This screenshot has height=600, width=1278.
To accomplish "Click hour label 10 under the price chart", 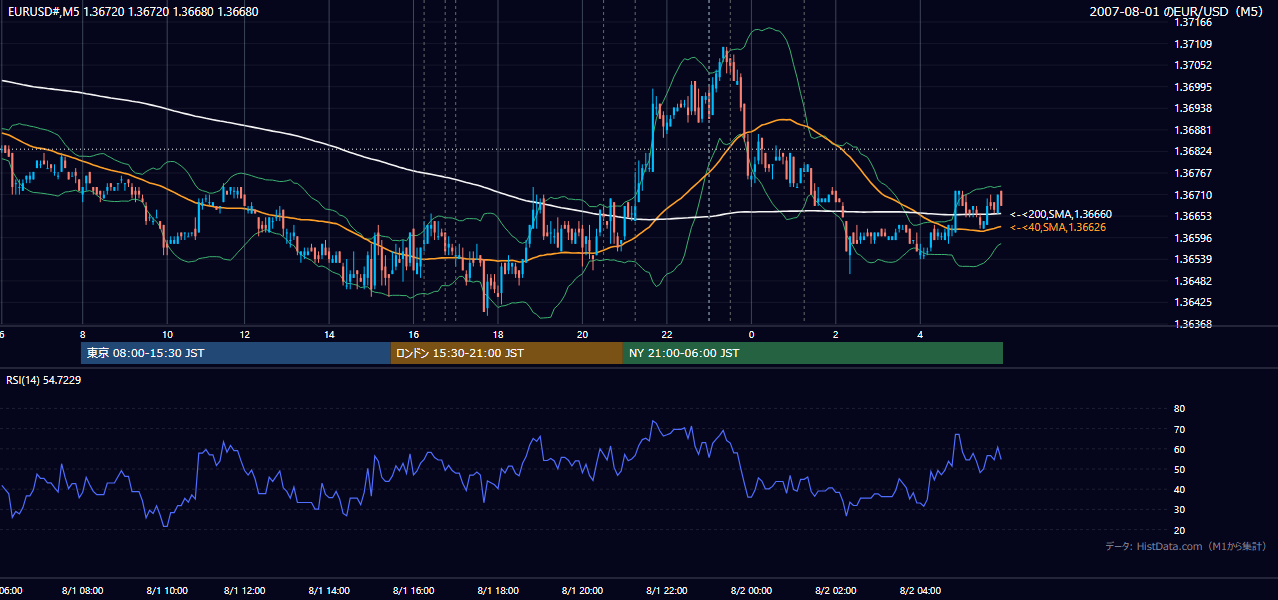I will pyautogui.click(x=166, y=335).
